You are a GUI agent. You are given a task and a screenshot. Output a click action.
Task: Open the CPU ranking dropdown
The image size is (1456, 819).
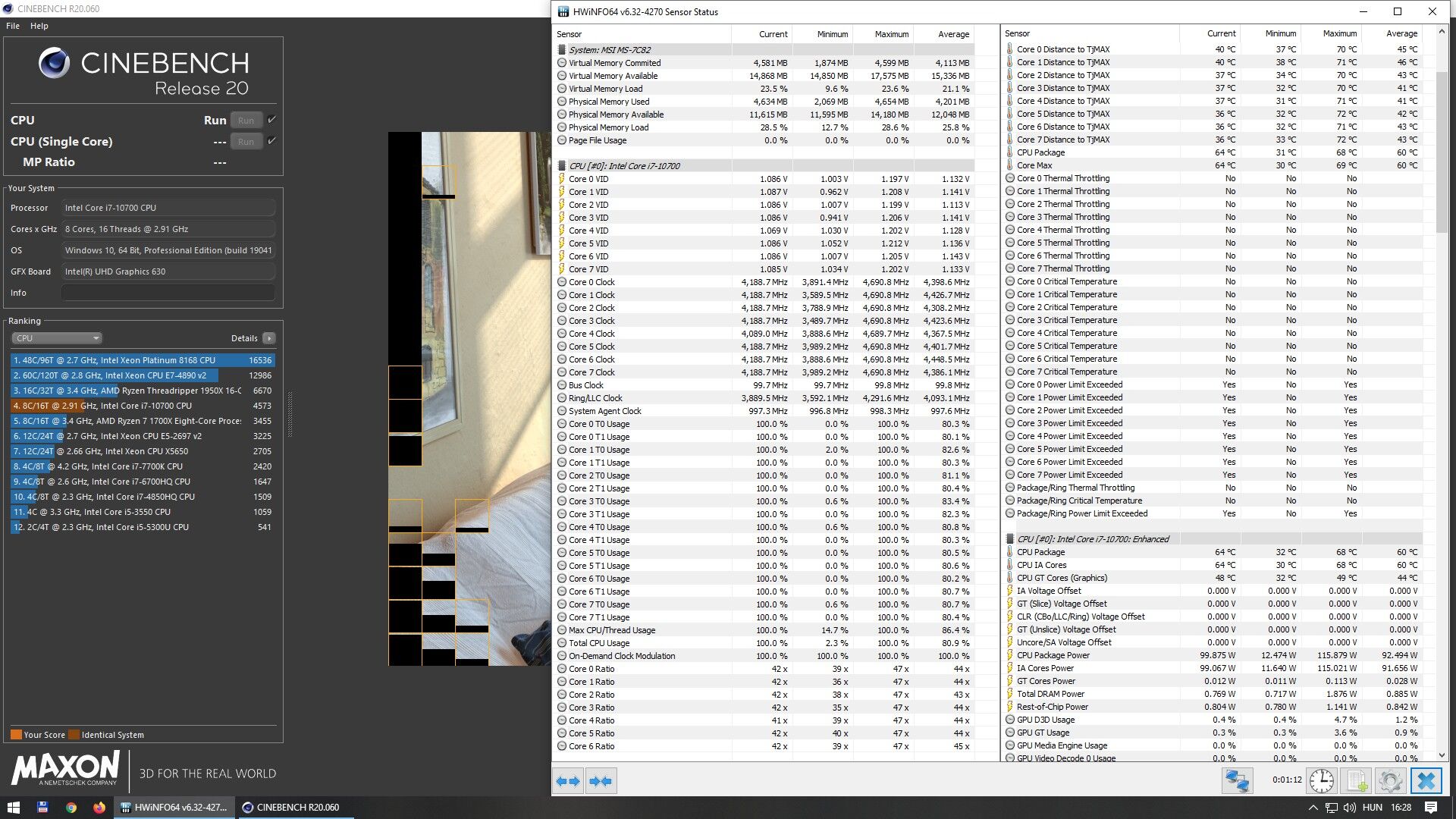56,338
